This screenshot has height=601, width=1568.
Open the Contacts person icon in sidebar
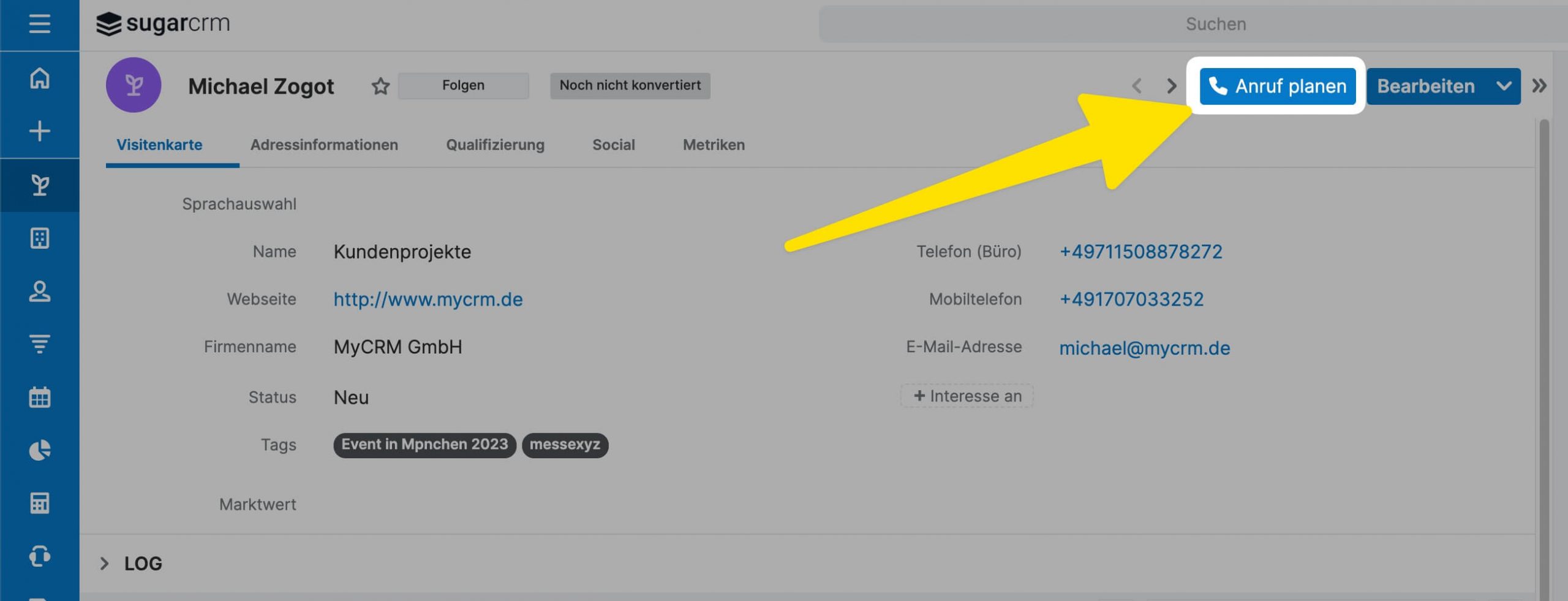coord(39,291)
